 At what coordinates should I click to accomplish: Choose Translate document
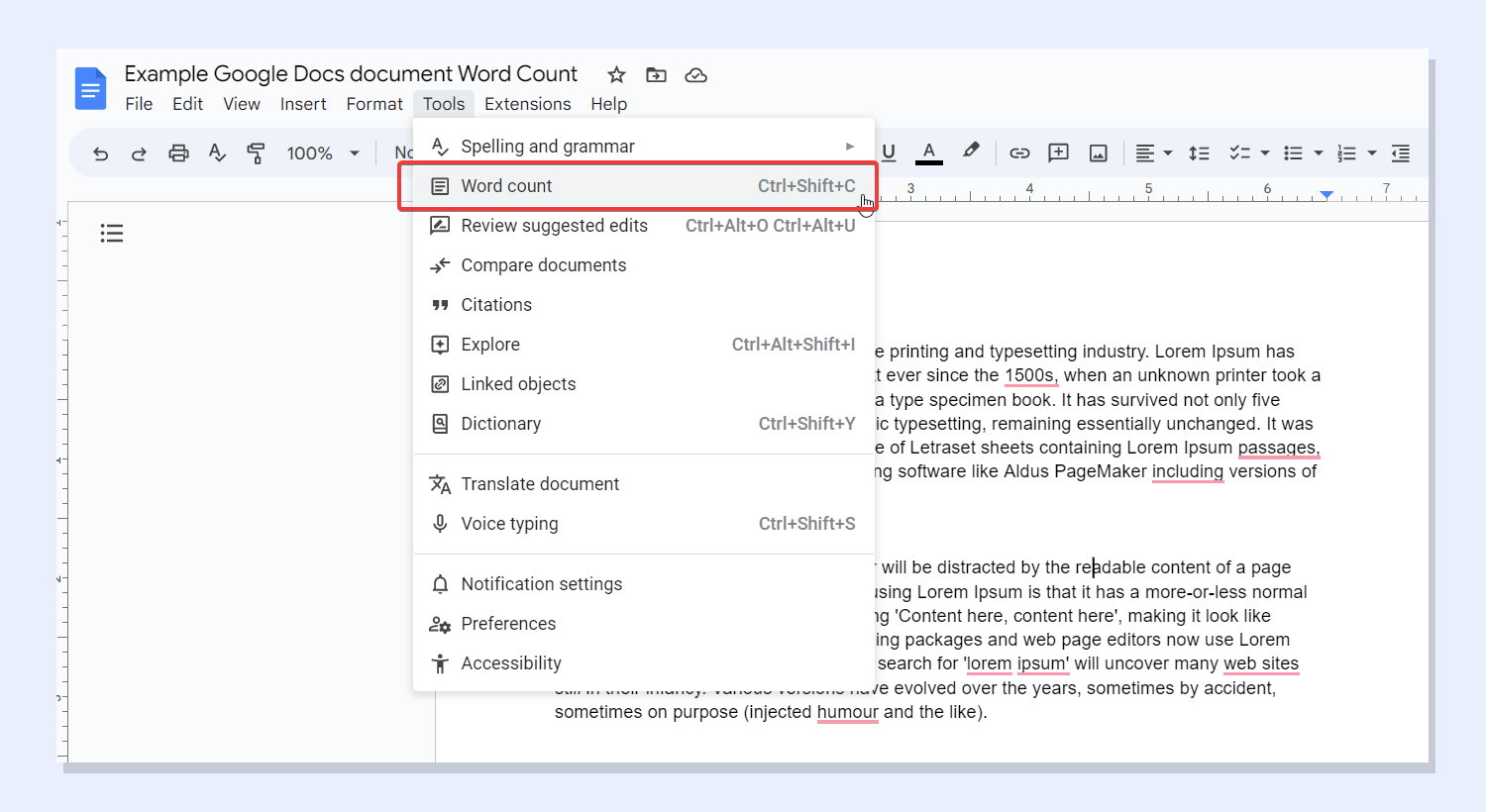[538, 483]
